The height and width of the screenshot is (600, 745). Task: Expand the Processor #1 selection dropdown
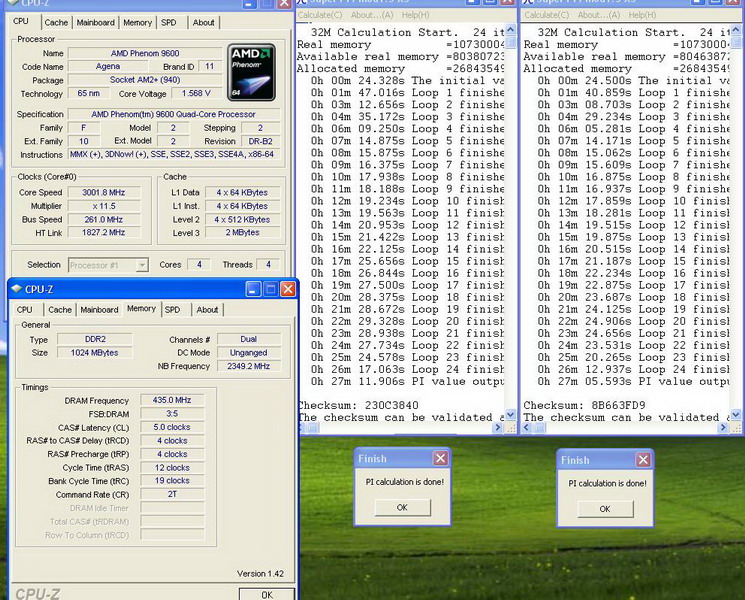142,265
